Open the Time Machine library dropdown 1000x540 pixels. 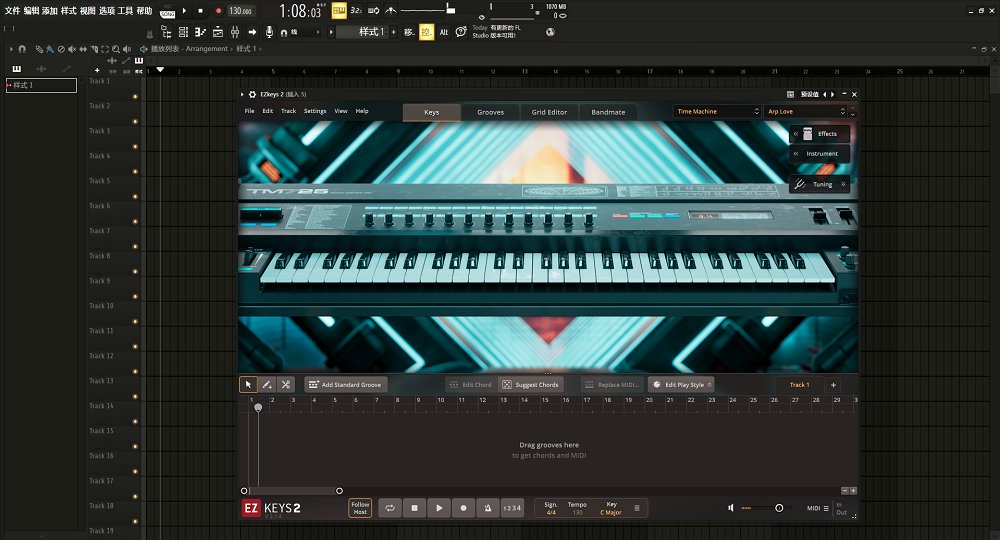point(717,112)
